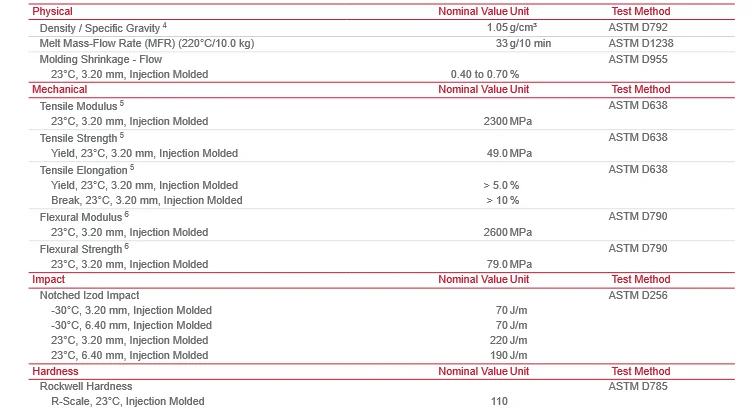Open footnote 5 next to Tensile Modulus
The width and height of the screenshot is (752, 414).
tap(122, 102)
